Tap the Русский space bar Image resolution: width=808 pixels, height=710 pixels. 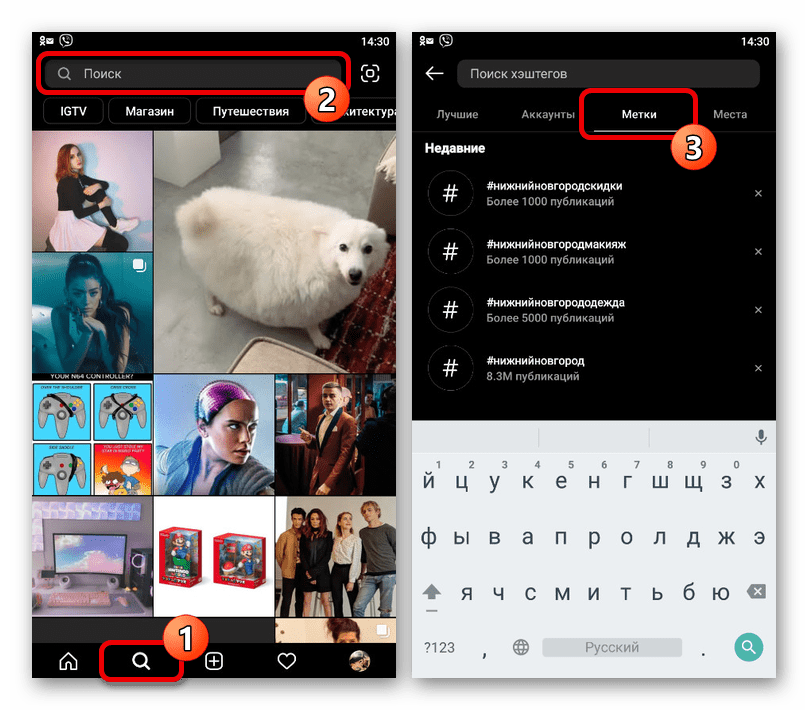click(x=612, y=647)
